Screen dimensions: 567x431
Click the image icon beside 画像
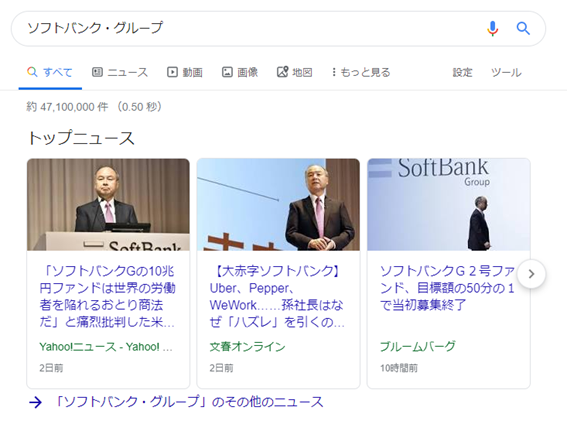coord(227,72)
